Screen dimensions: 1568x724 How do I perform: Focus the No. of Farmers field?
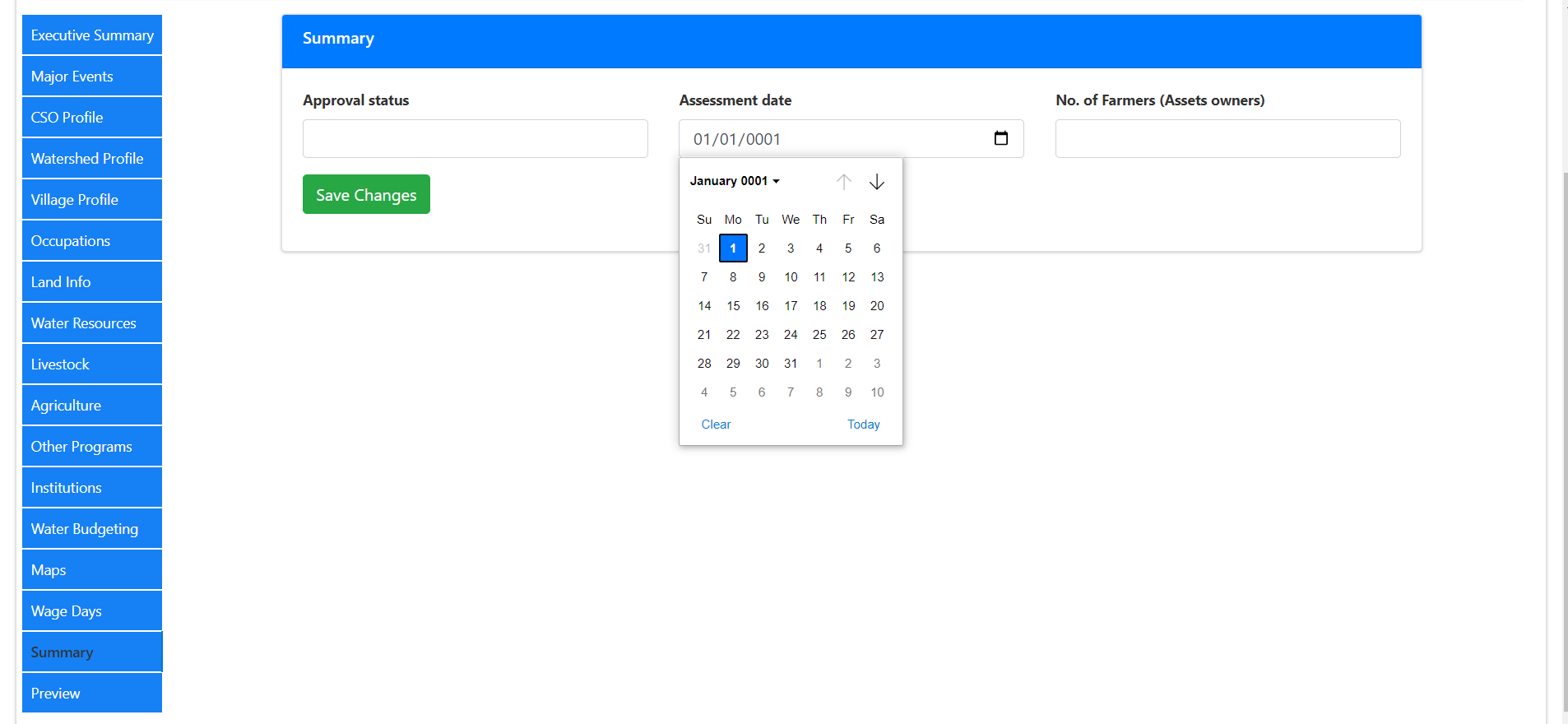coord(1227,138)
